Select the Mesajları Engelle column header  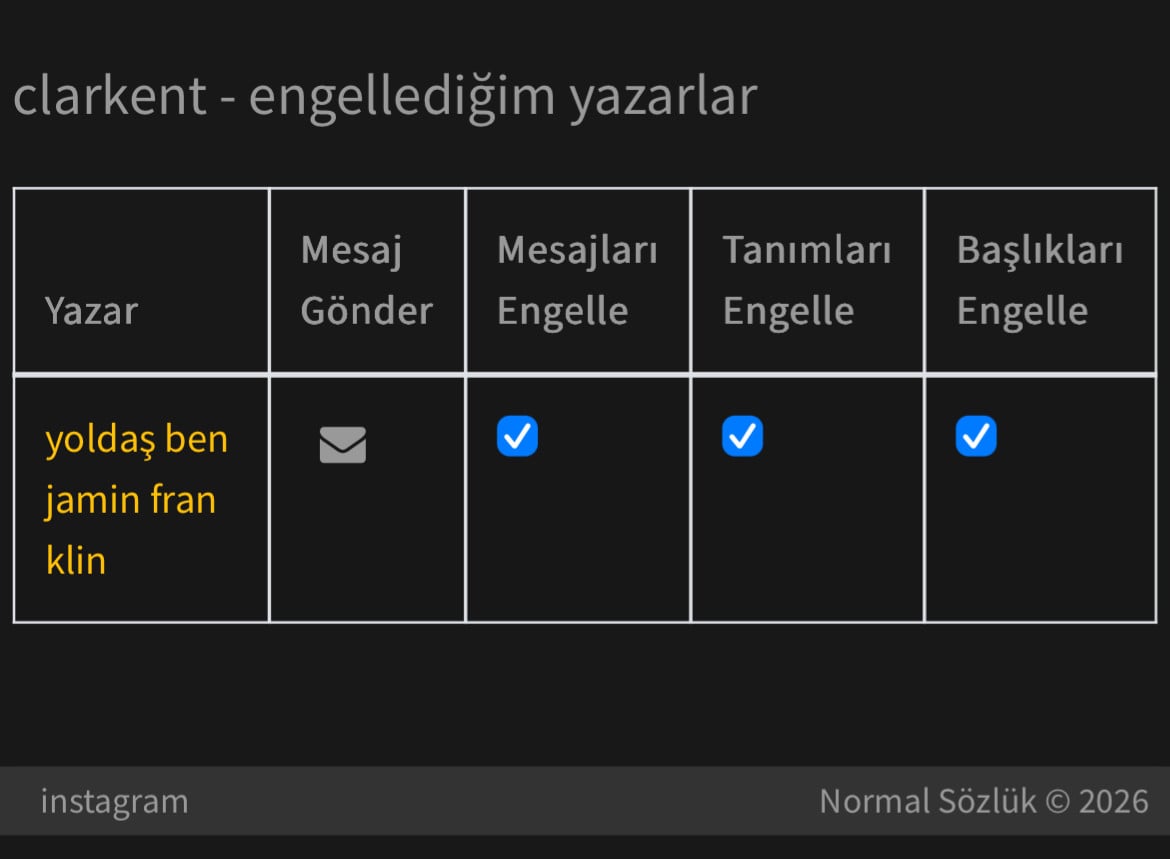pos(577,281)
